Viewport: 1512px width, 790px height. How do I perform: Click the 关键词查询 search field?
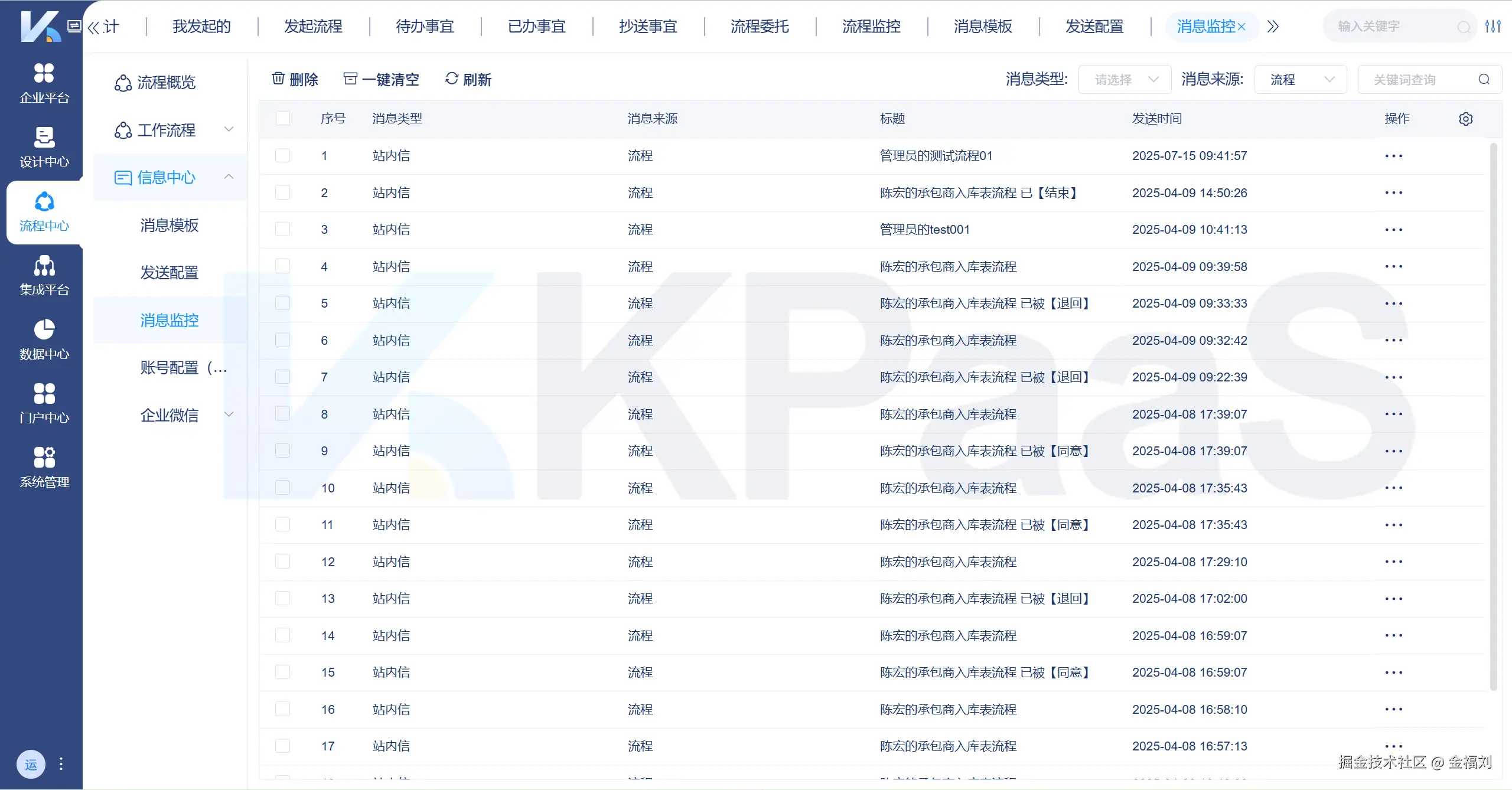pos(1417,79)
